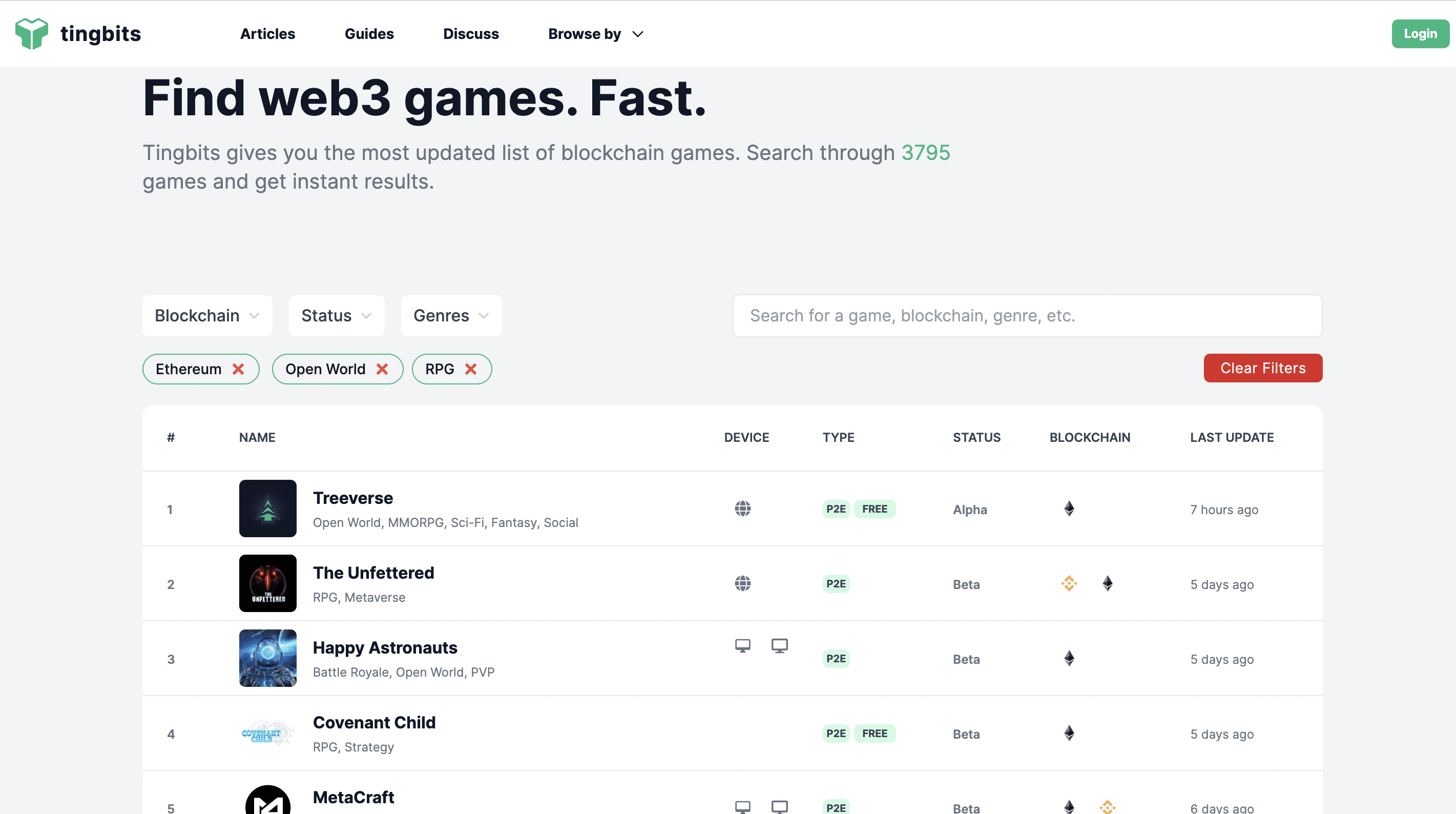Click the green Login button
This screenshot has height=814, width=1456.
(x=1419, y=34)
